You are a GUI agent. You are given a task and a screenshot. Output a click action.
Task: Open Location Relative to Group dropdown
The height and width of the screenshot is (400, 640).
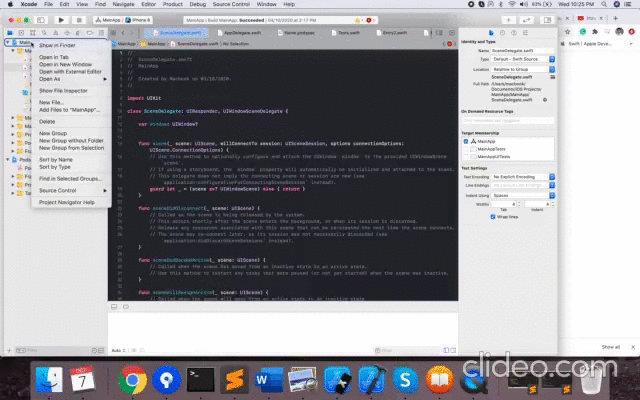pyautogui.click(x=523, y=69)
